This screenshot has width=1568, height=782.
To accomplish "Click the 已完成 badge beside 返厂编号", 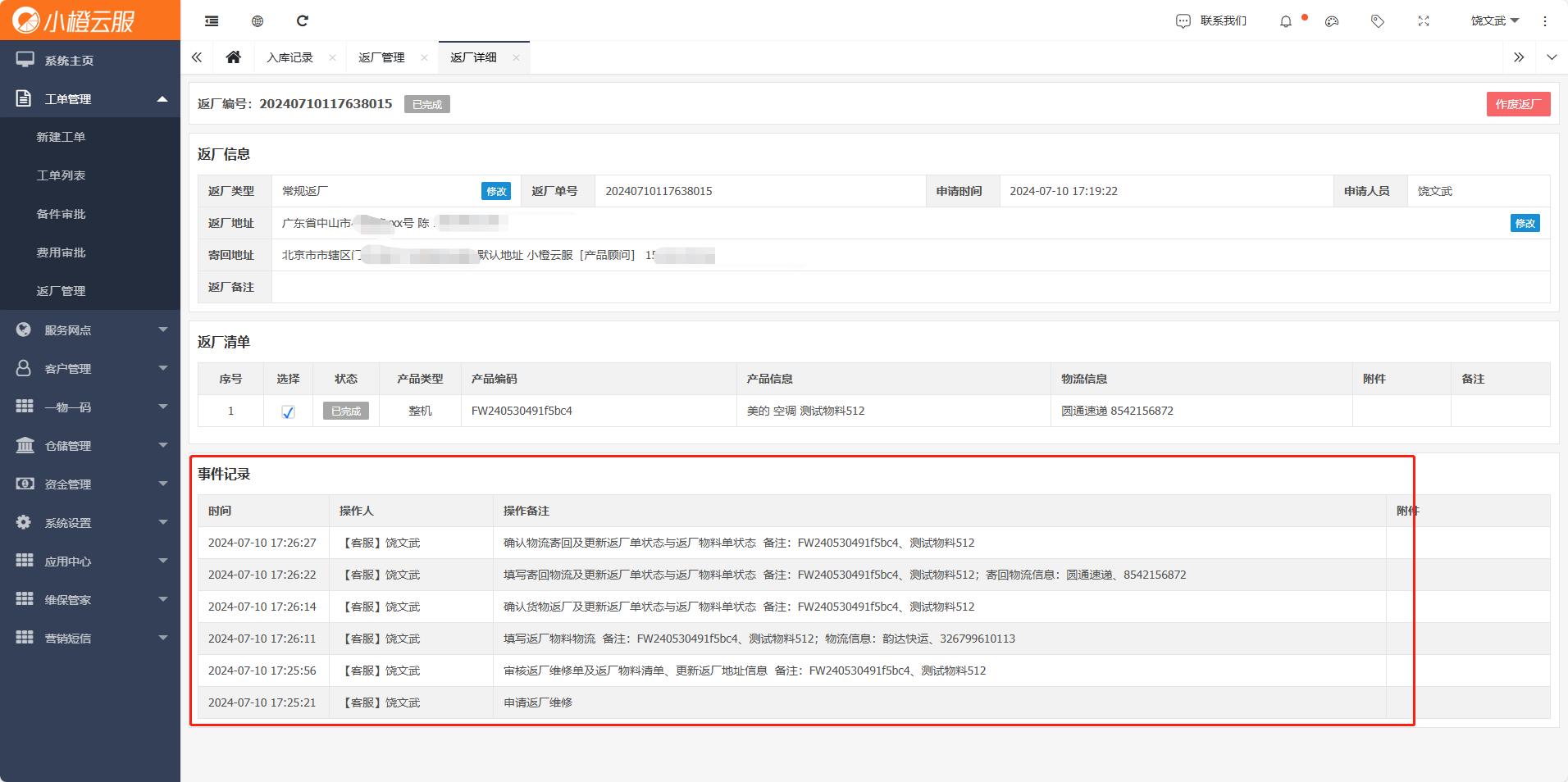I will (427, 104).
